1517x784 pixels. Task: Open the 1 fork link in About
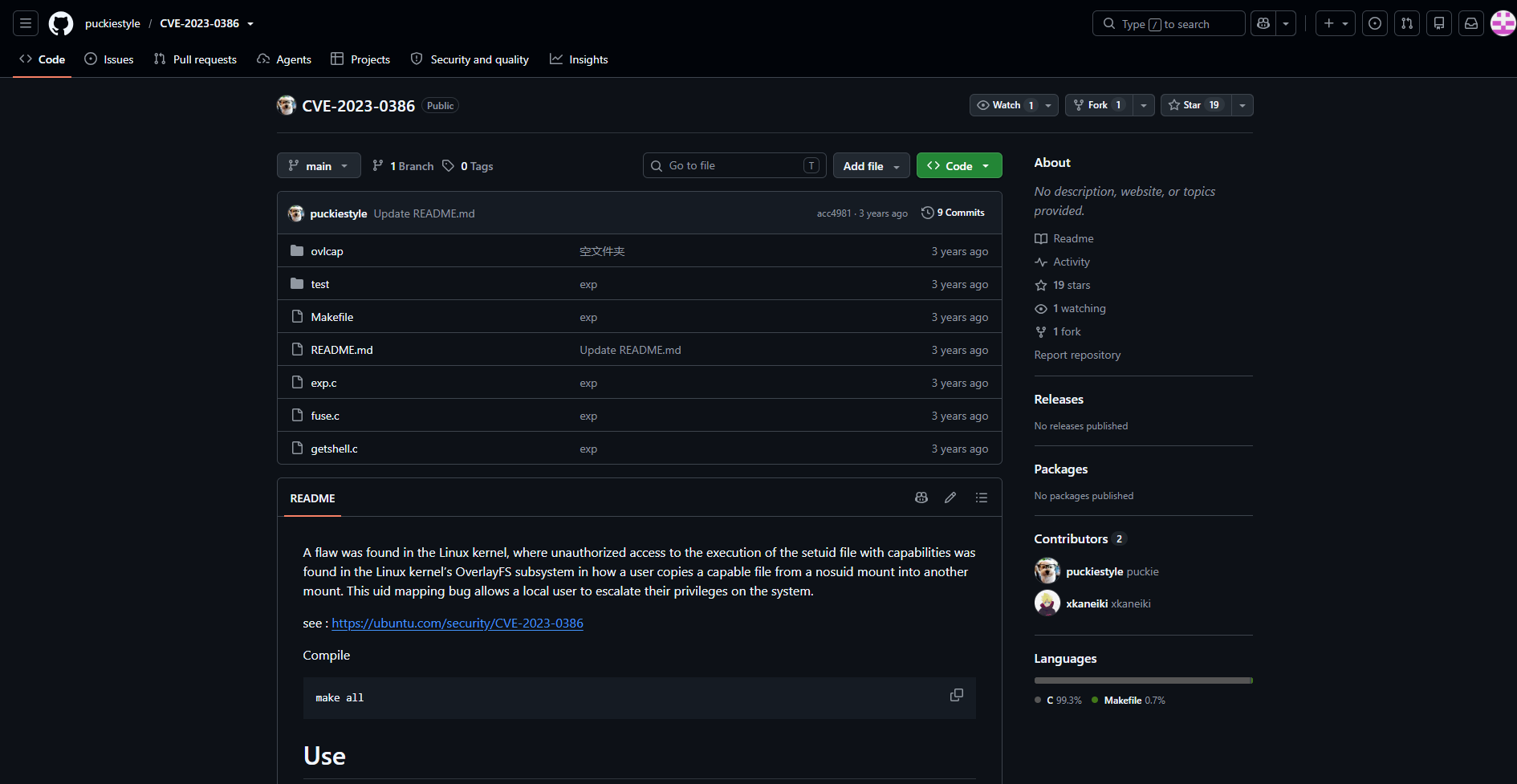click(x=1067, y=331)
